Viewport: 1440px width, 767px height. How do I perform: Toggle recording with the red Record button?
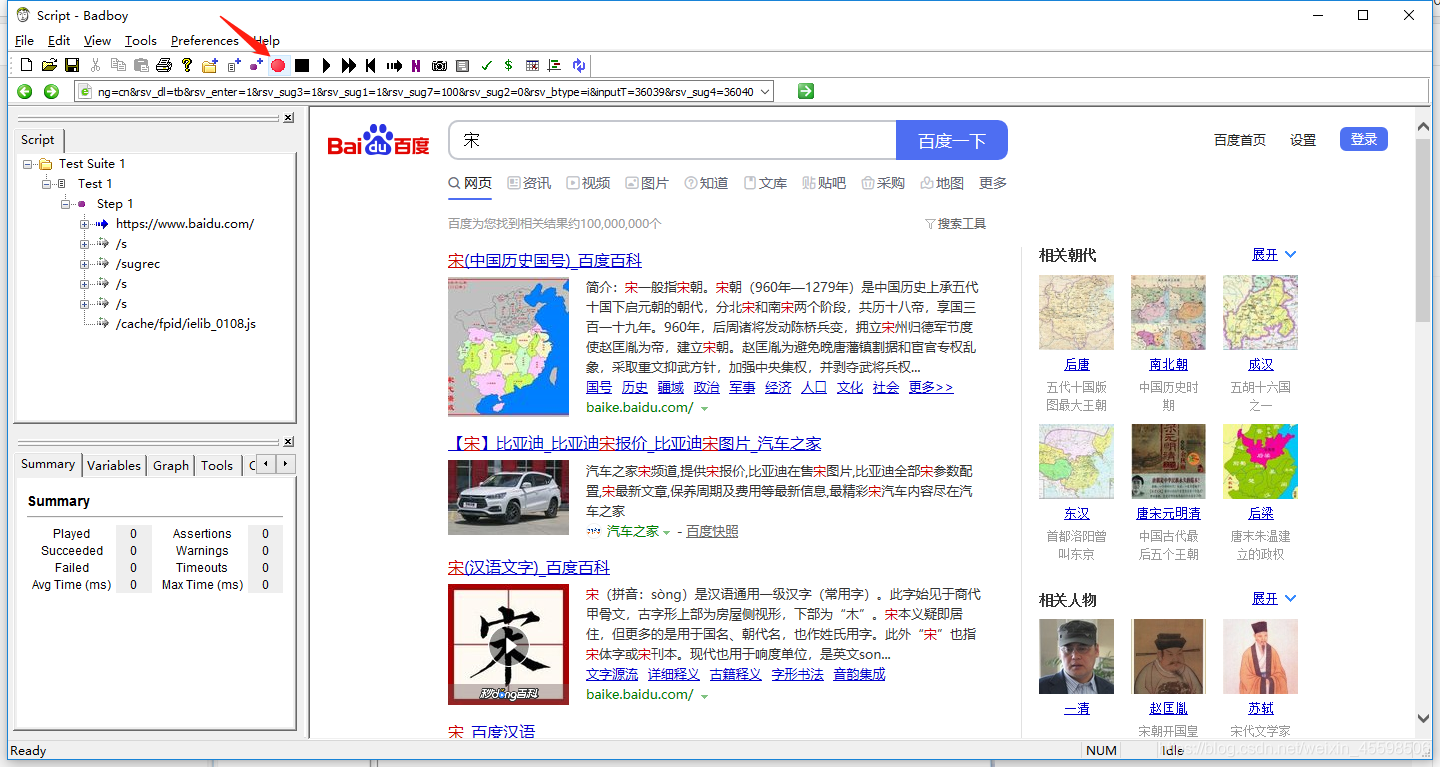(278, 65)
